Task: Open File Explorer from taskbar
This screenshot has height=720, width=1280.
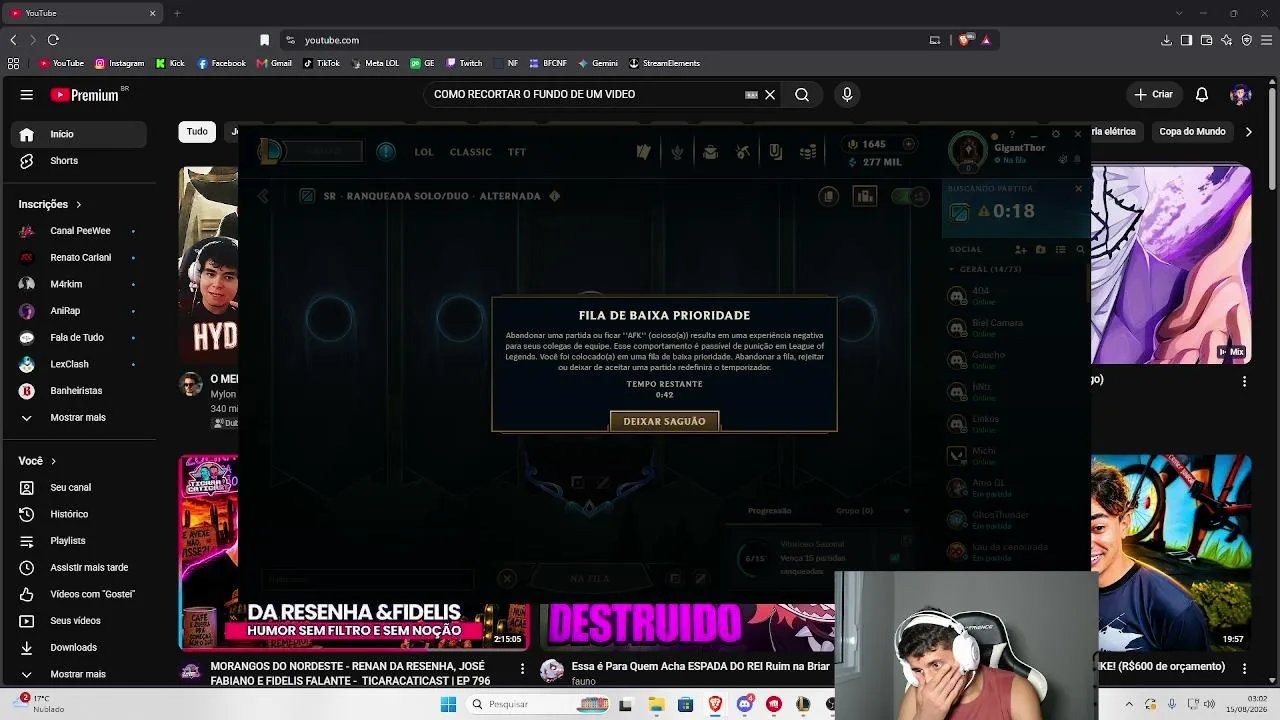Action: point(656,704)
